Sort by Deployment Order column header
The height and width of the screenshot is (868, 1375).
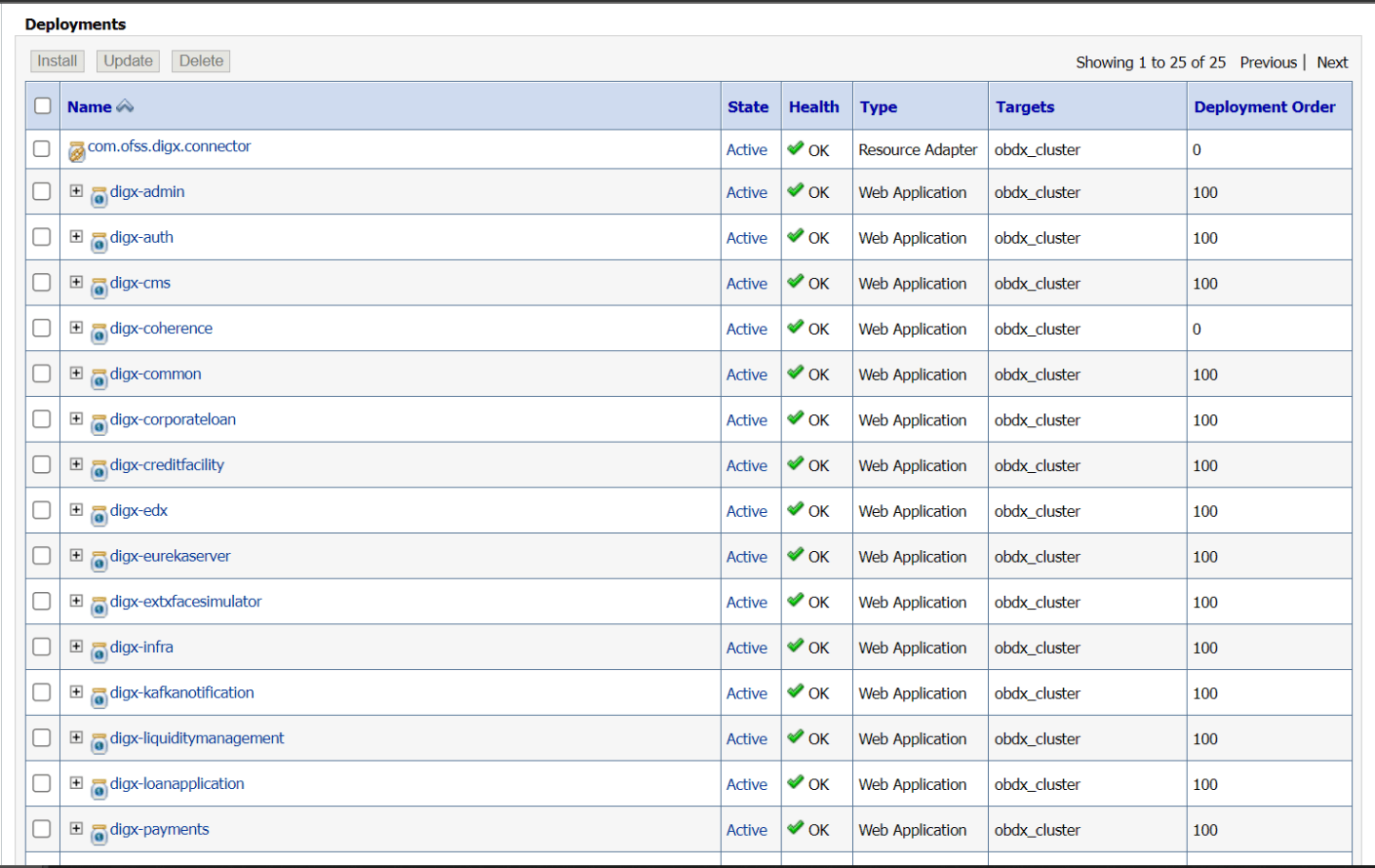[1264, 107]
